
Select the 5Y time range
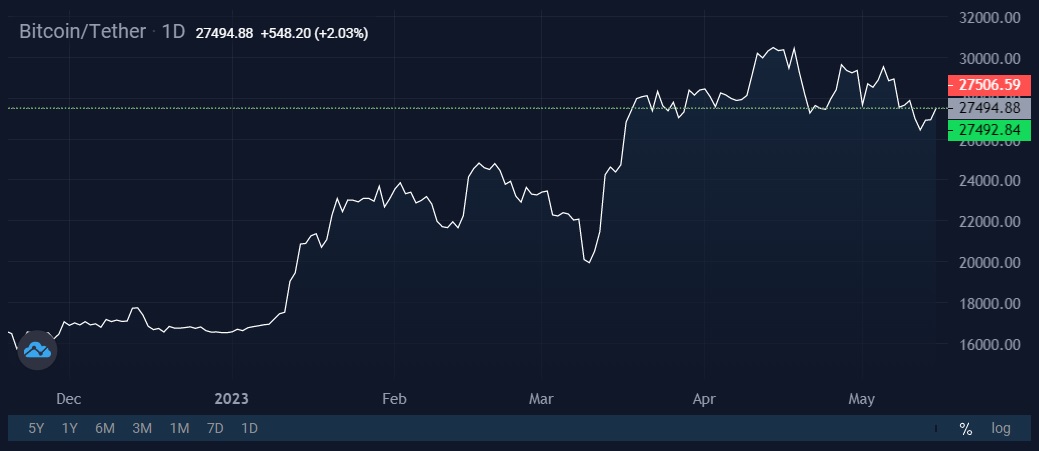point(36,428)
